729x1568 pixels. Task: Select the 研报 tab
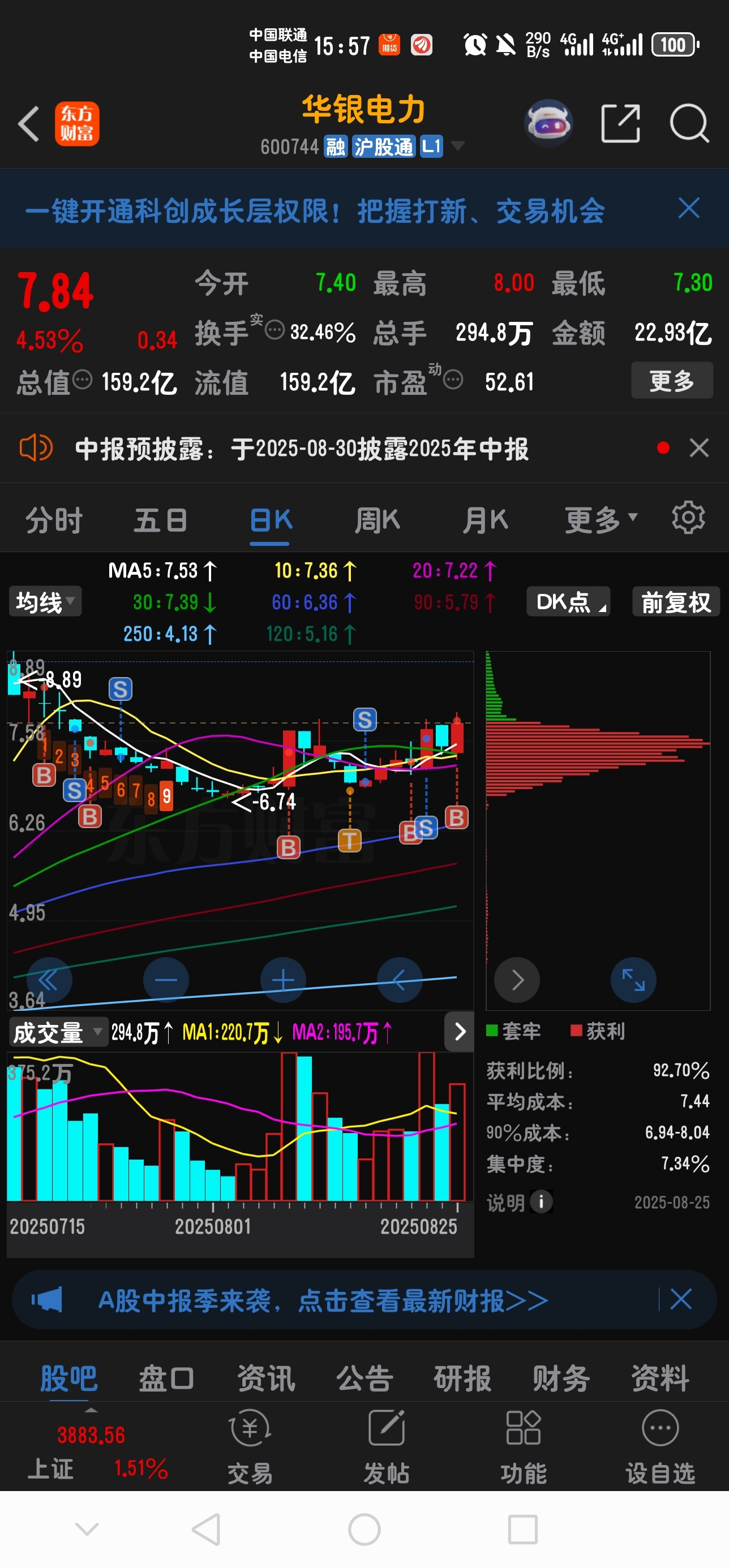[x=463, y=1378]
